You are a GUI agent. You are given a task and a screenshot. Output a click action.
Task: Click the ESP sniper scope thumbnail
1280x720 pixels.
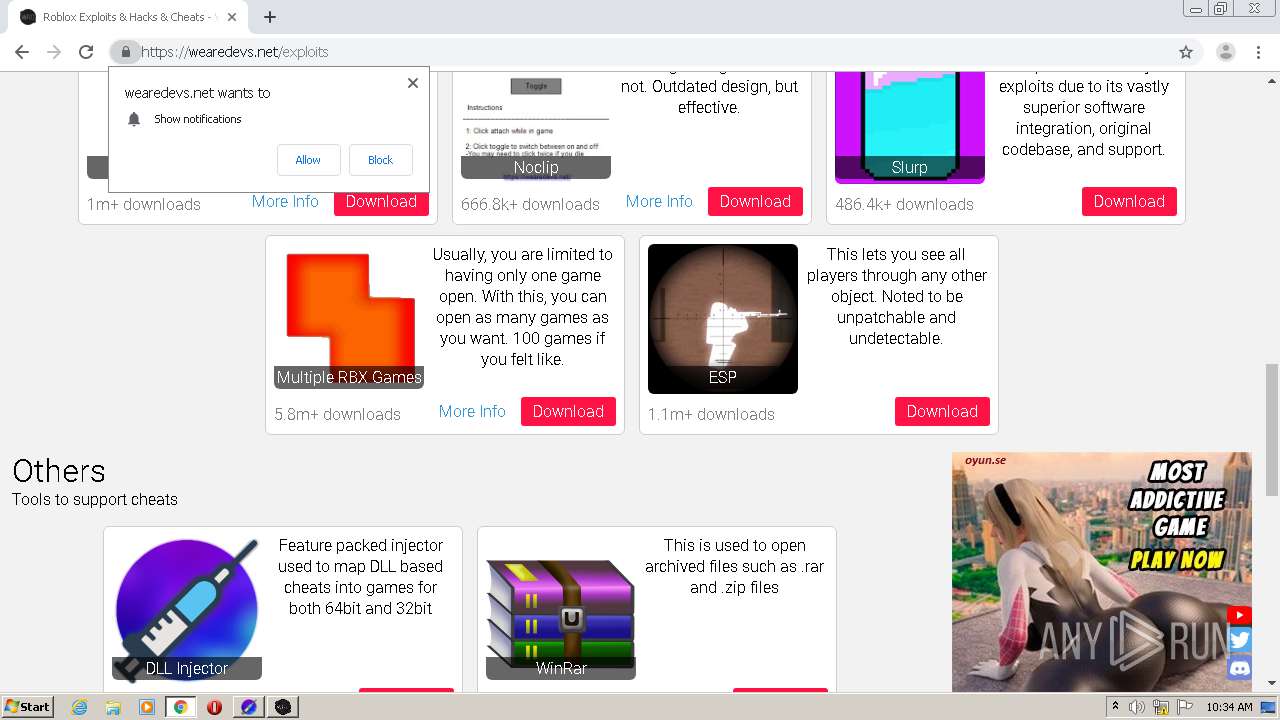[x=723, y=319]
